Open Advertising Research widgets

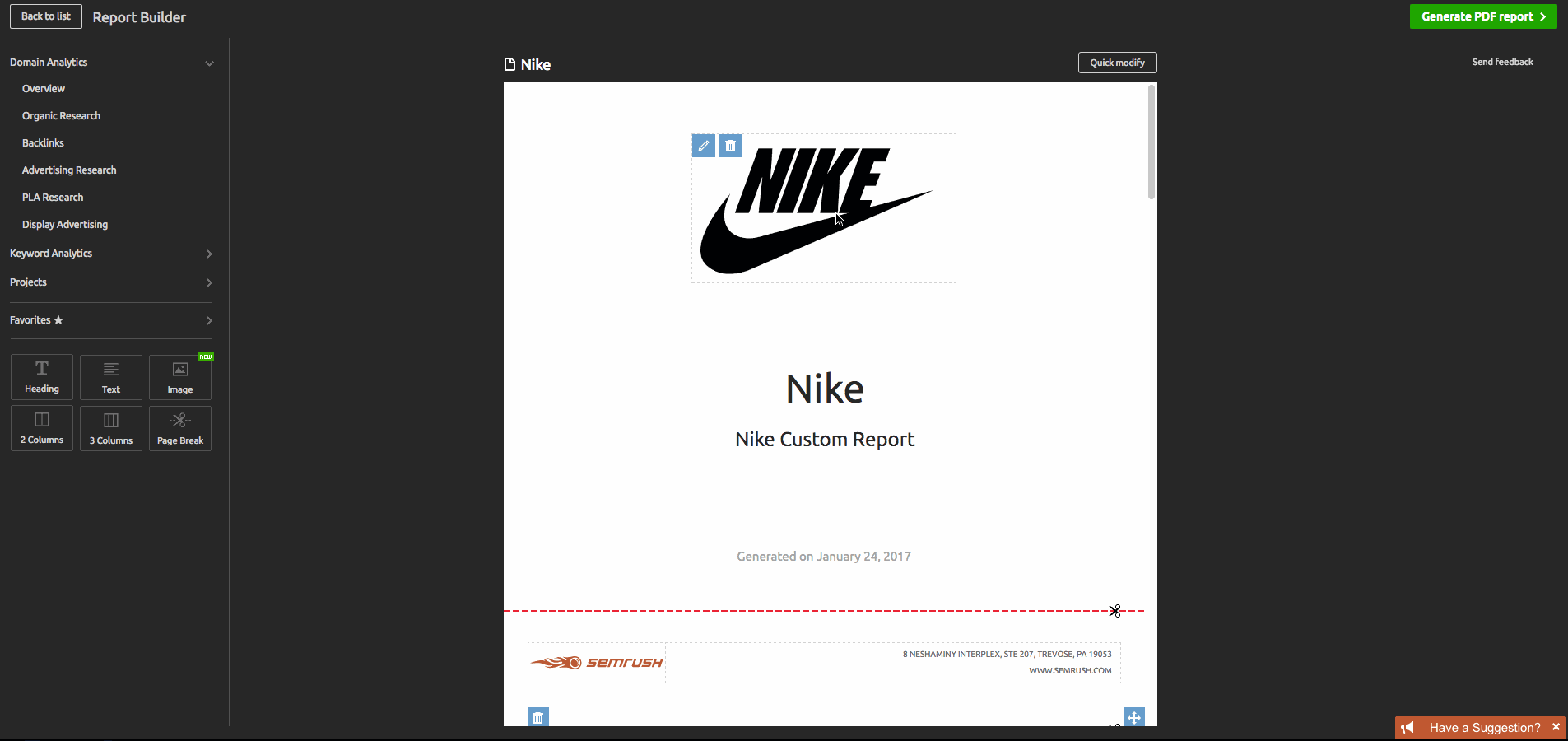[x=69, y=170]
